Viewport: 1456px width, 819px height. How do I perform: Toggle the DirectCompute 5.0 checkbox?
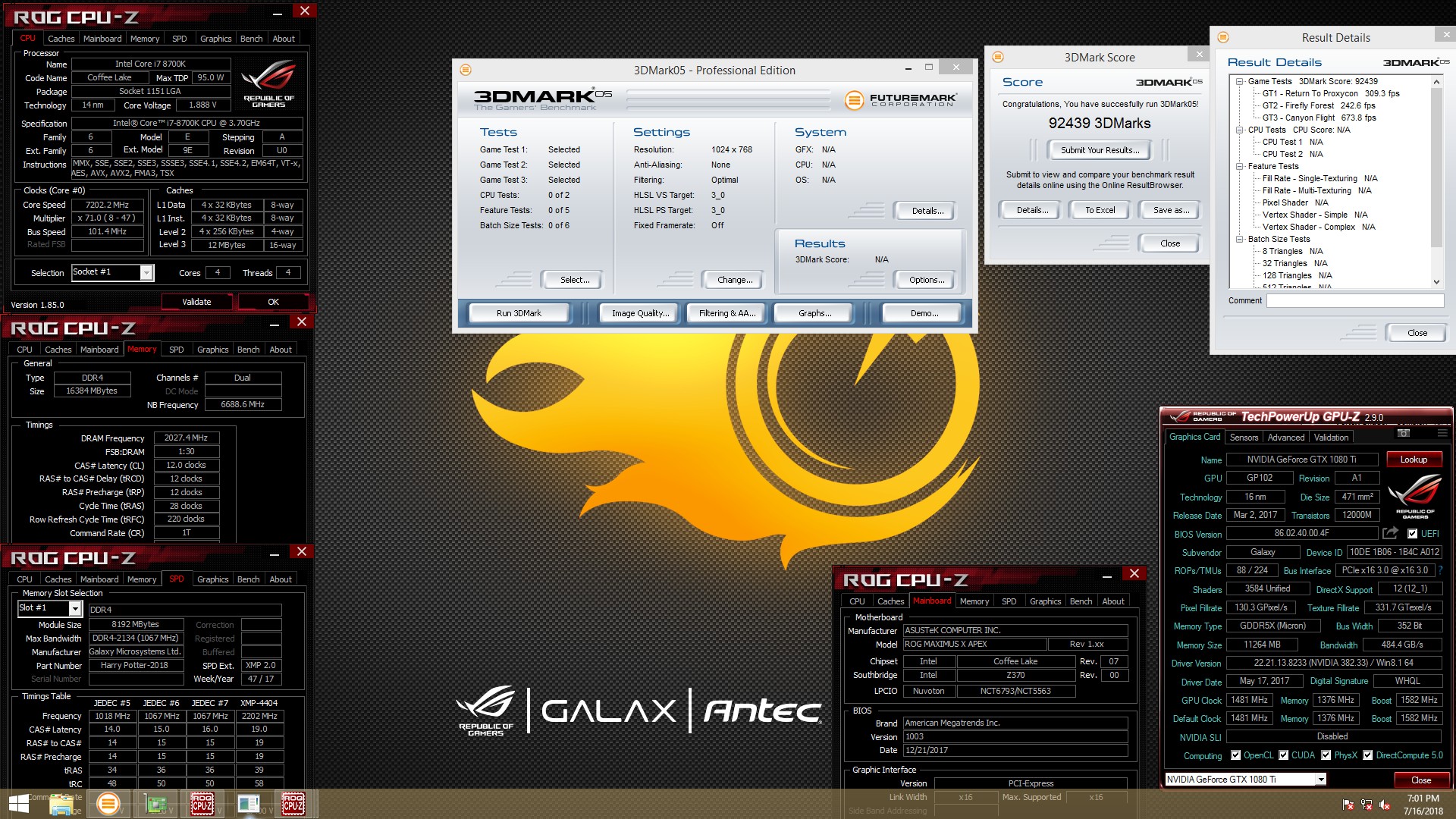[1368, 755]
